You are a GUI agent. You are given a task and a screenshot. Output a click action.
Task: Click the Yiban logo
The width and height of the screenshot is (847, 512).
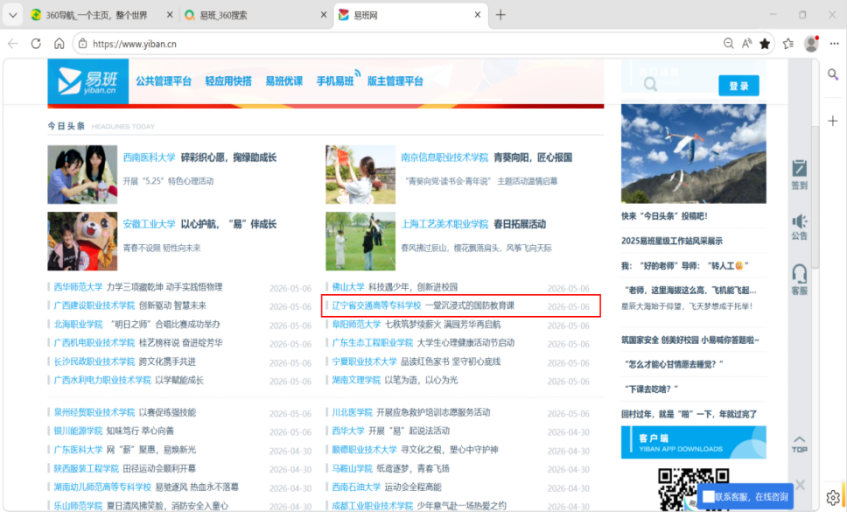(x=88, y=81)
